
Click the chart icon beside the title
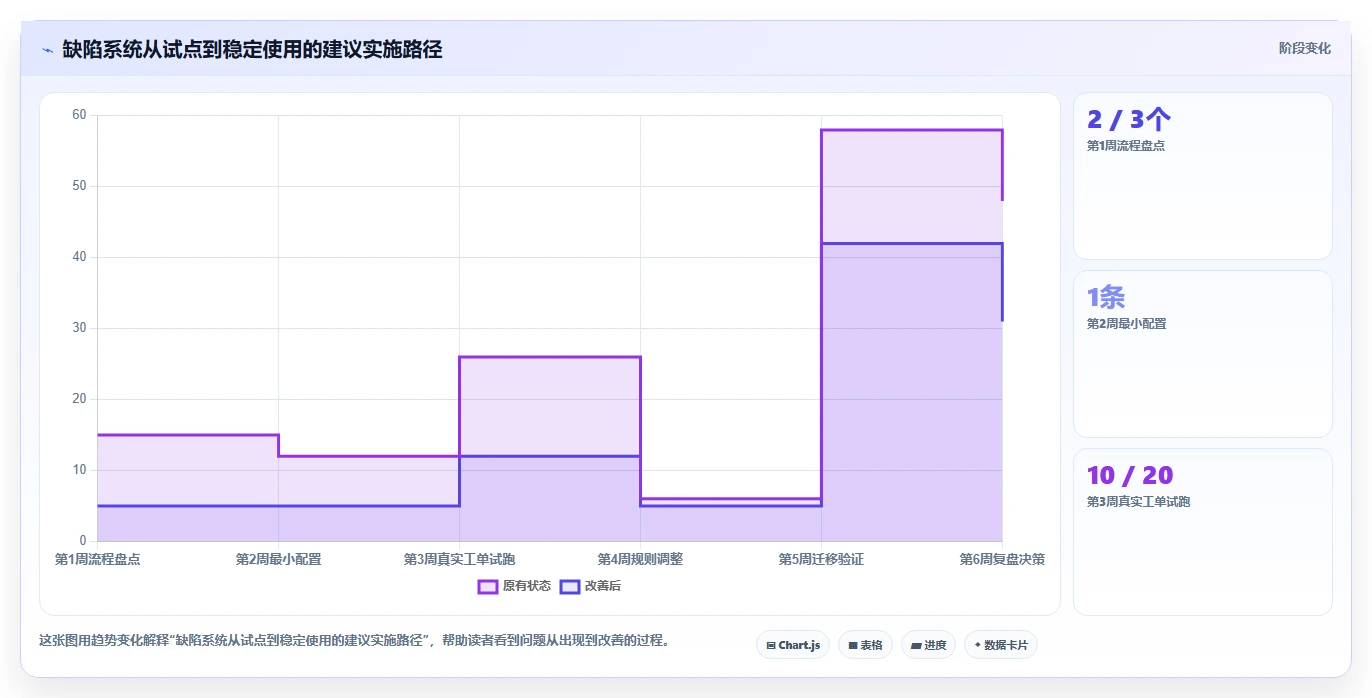(47, 49)
